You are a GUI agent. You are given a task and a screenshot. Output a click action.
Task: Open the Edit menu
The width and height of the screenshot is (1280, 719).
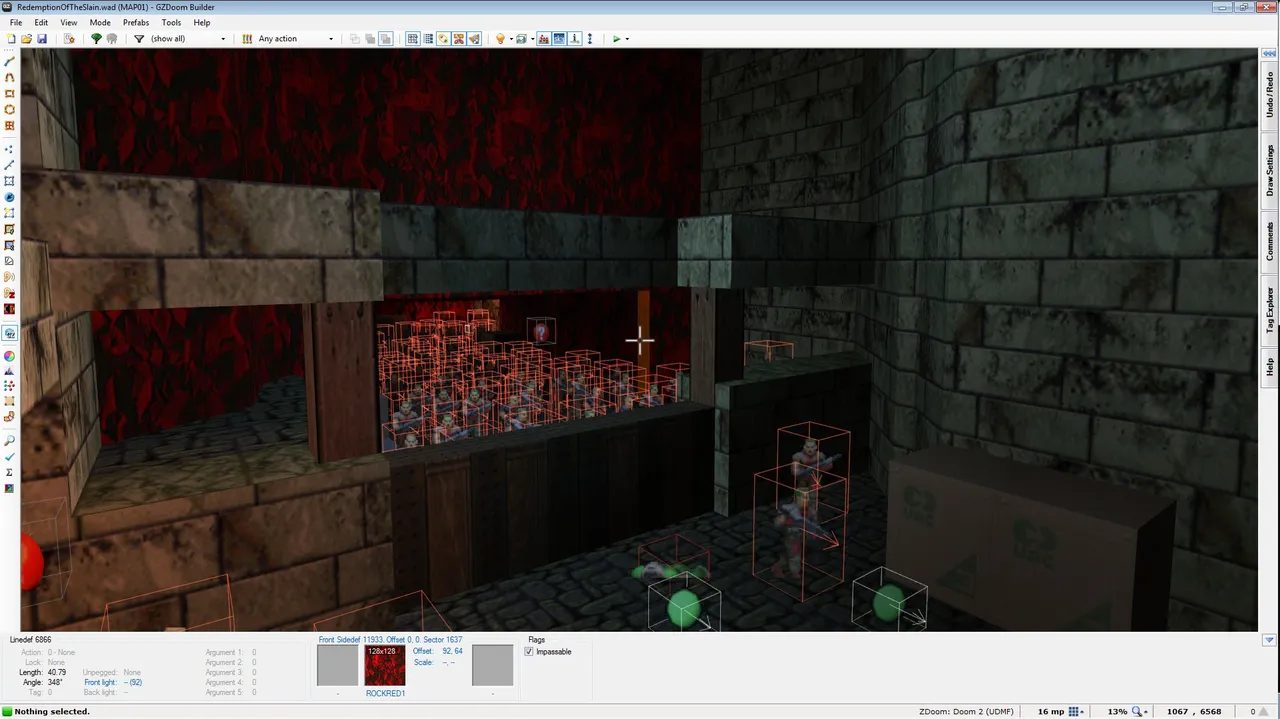tap(41, 22)
